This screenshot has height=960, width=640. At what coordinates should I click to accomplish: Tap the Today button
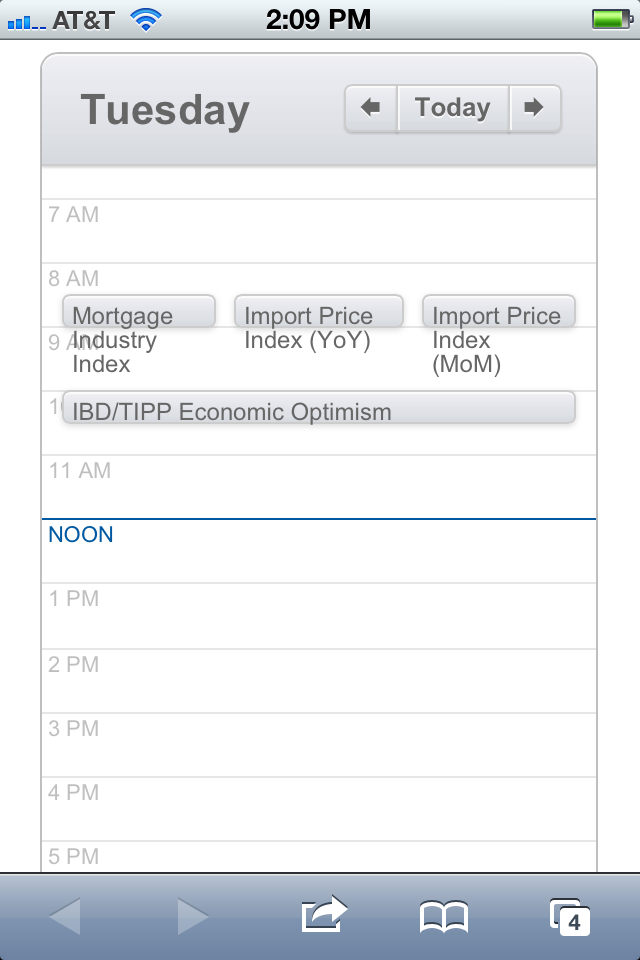coord(453,108)
